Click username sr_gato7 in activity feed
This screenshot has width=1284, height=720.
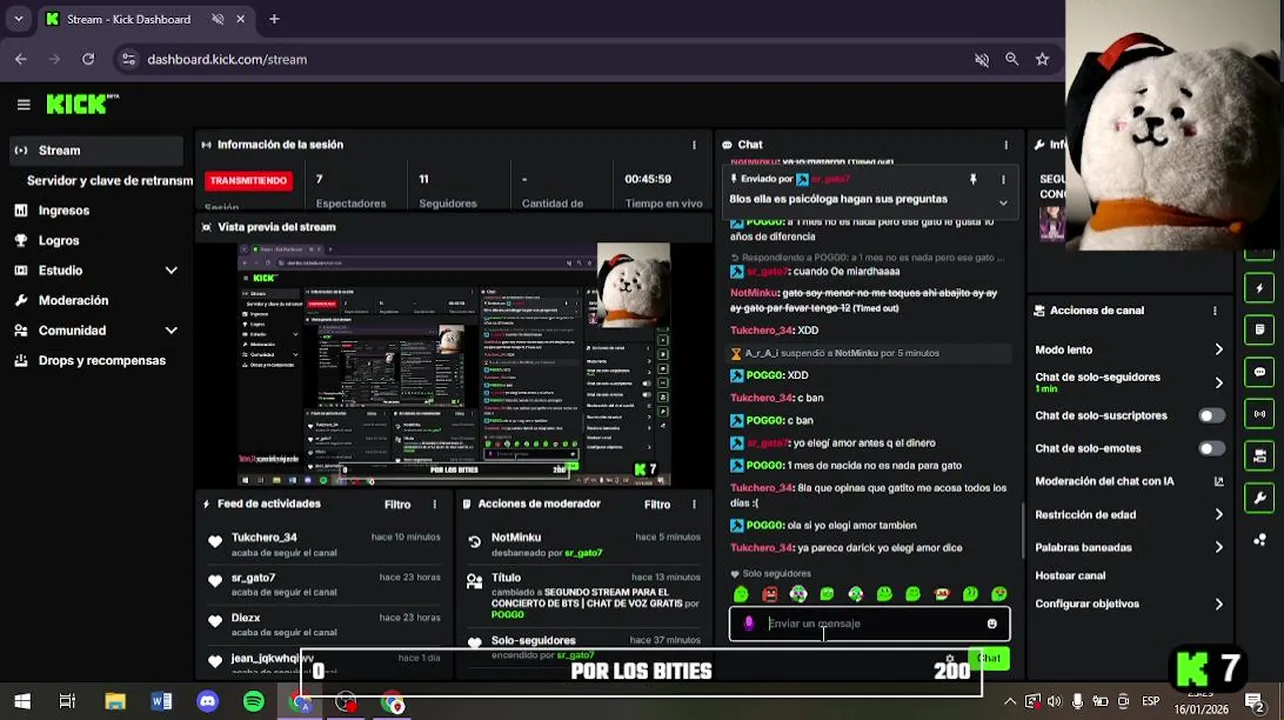[x=253, y=577]
